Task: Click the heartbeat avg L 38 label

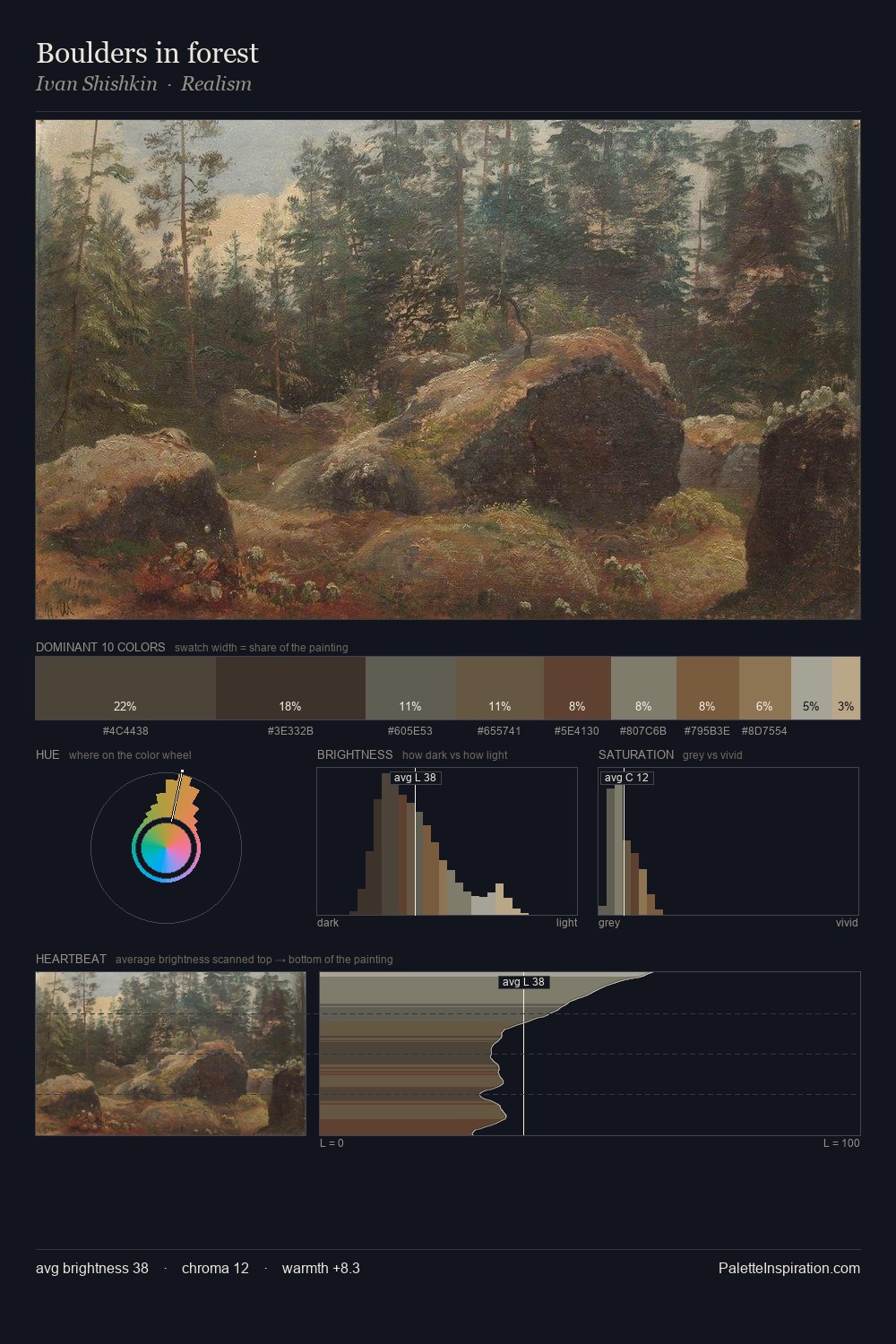Action: click(x=523, y=982)
